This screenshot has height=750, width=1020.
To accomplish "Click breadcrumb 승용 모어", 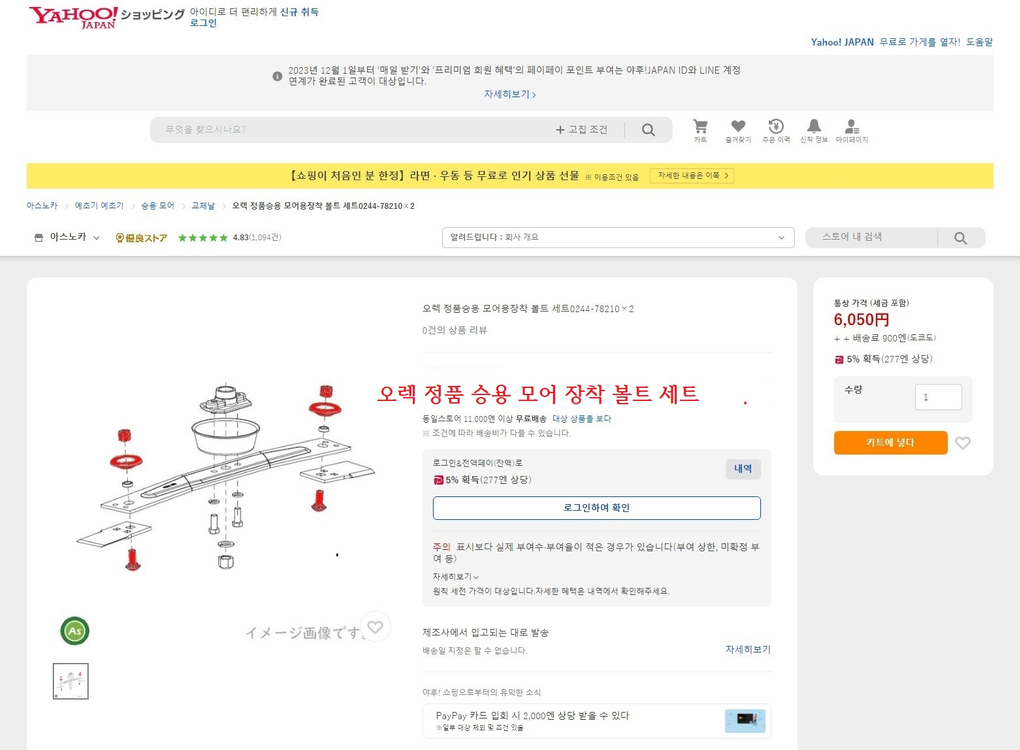I will coord(157,206).
